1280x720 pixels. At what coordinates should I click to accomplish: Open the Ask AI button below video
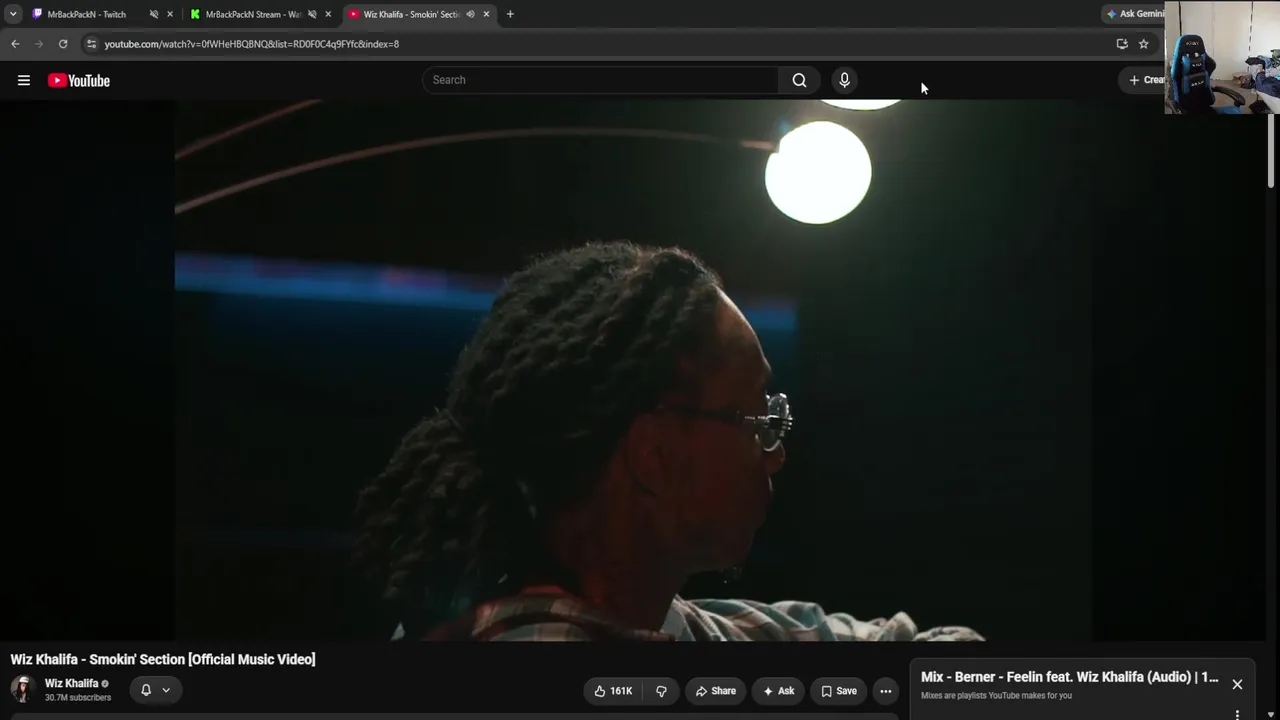point(778,691)
